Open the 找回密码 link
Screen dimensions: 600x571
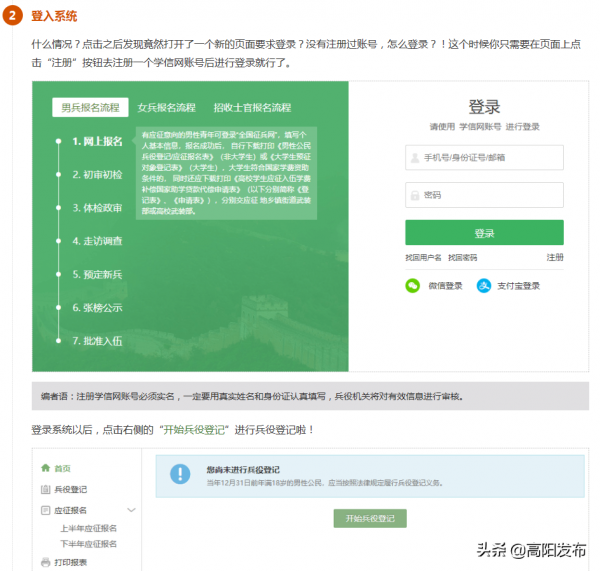(x=462, y=258)
